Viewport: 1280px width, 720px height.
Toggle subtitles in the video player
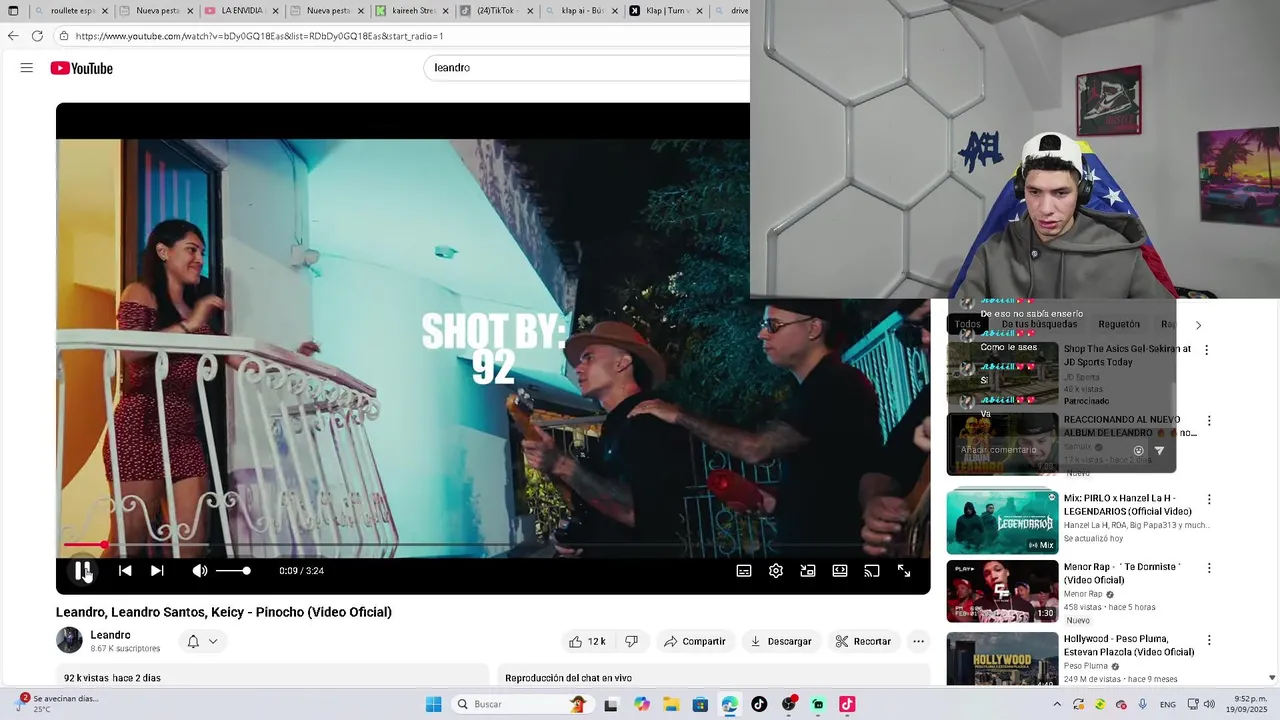[744, 571]
